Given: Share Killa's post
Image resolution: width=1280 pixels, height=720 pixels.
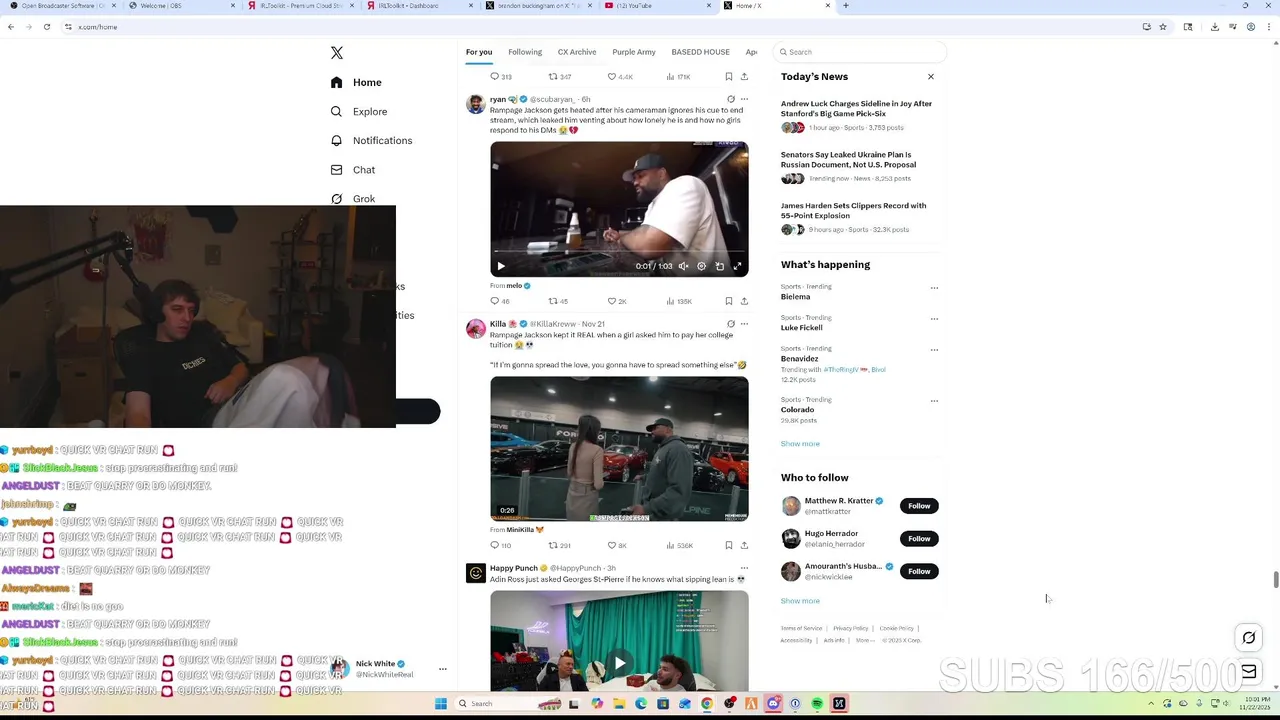Looking at the screenshot, I should pyautogui.click(x=744, y=545).
